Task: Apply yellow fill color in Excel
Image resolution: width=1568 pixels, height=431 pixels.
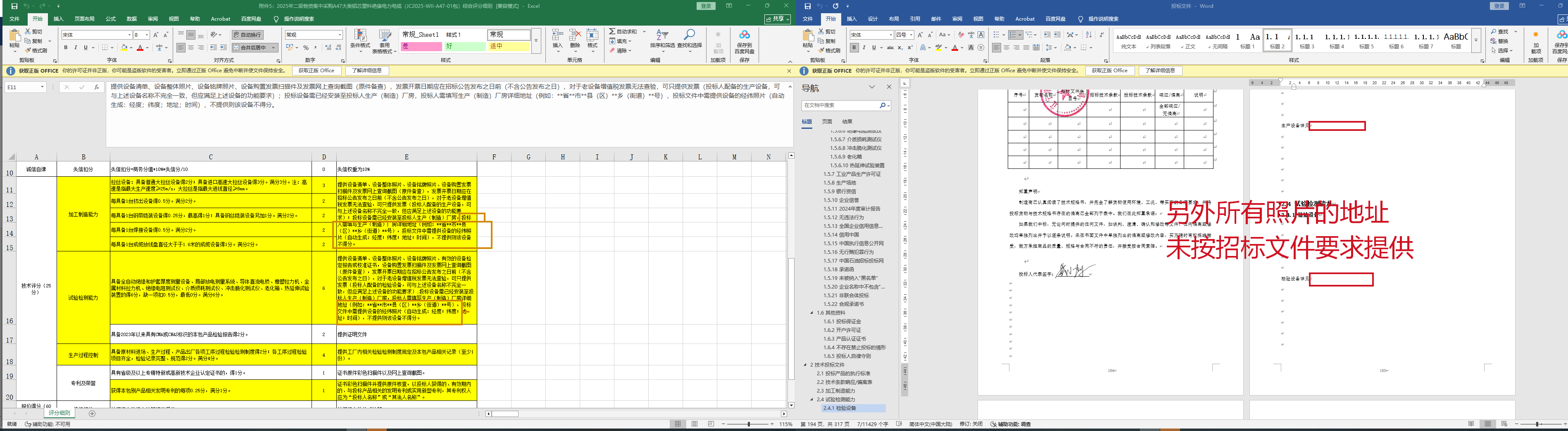Action: (124, 47)
